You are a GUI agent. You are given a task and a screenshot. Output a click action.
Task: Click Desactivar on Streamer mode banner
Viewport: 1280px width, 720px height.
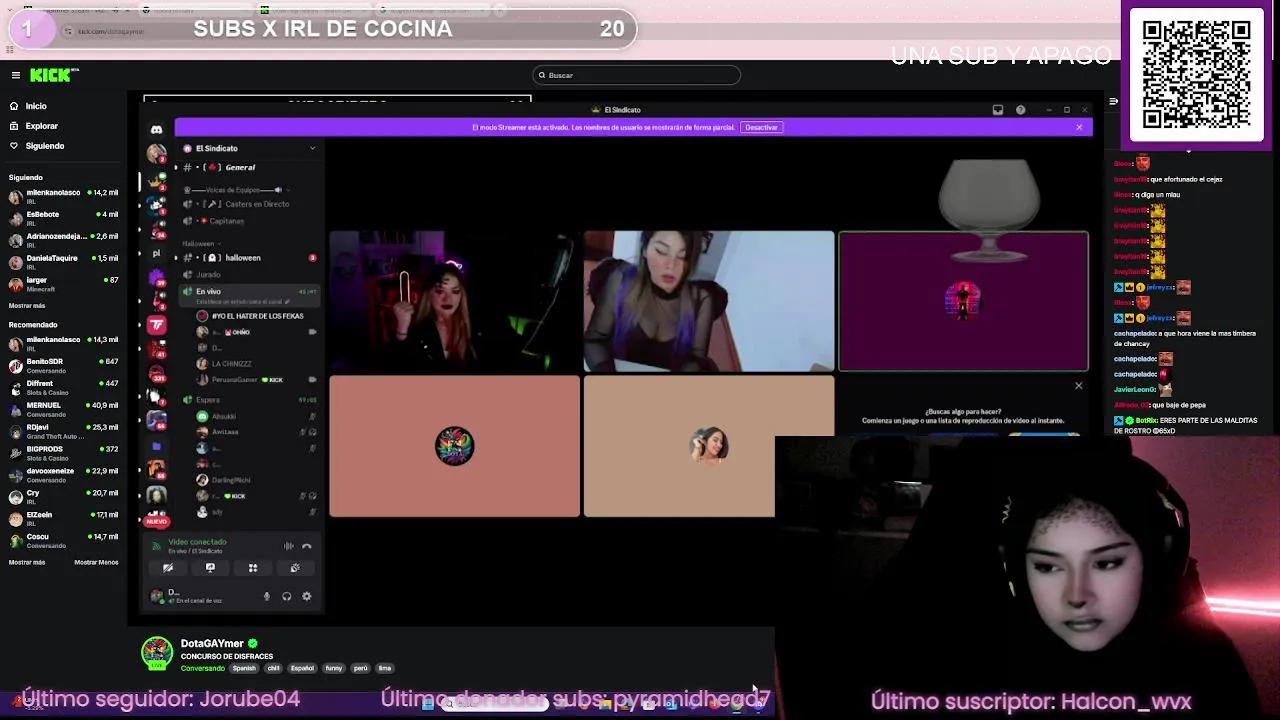click(761, 127)
